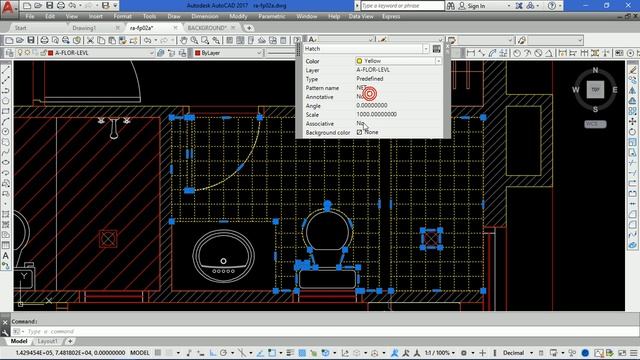640x360 pixels.
Task: Add a new layout with plus button
Action: point(70,341)
